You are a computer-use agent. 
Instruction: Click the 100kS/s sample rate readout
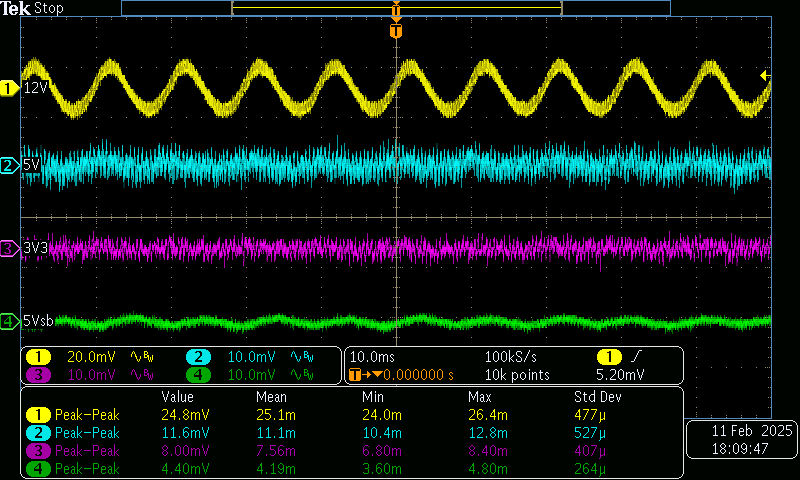coord(511,357)
